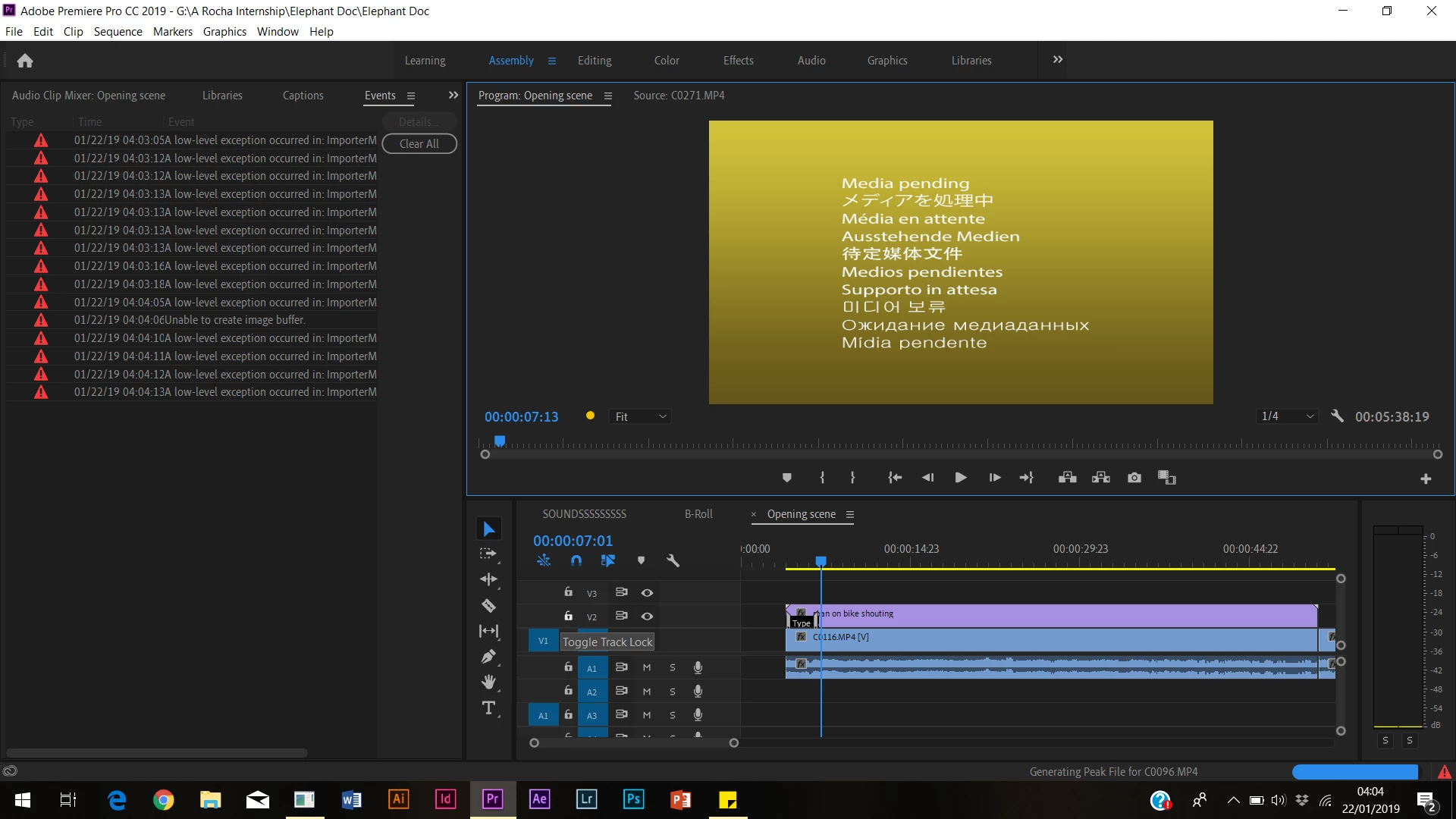Screen dimensions: 1456x819
Task: Click the Export Frame camera icon
Action: pos(1134,478)
